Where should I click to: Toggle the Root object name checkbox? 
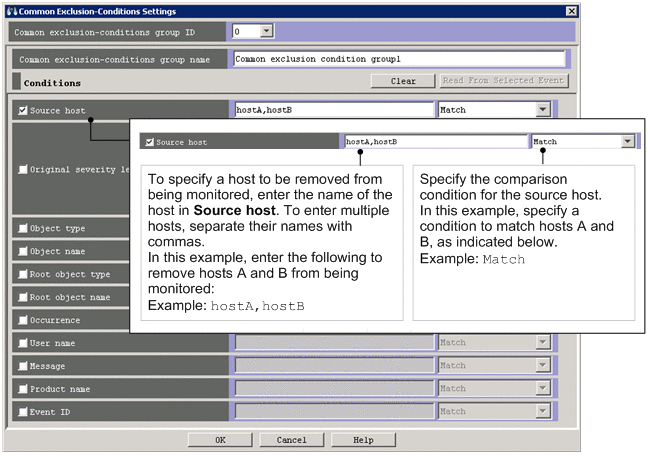tap(23, 297)
